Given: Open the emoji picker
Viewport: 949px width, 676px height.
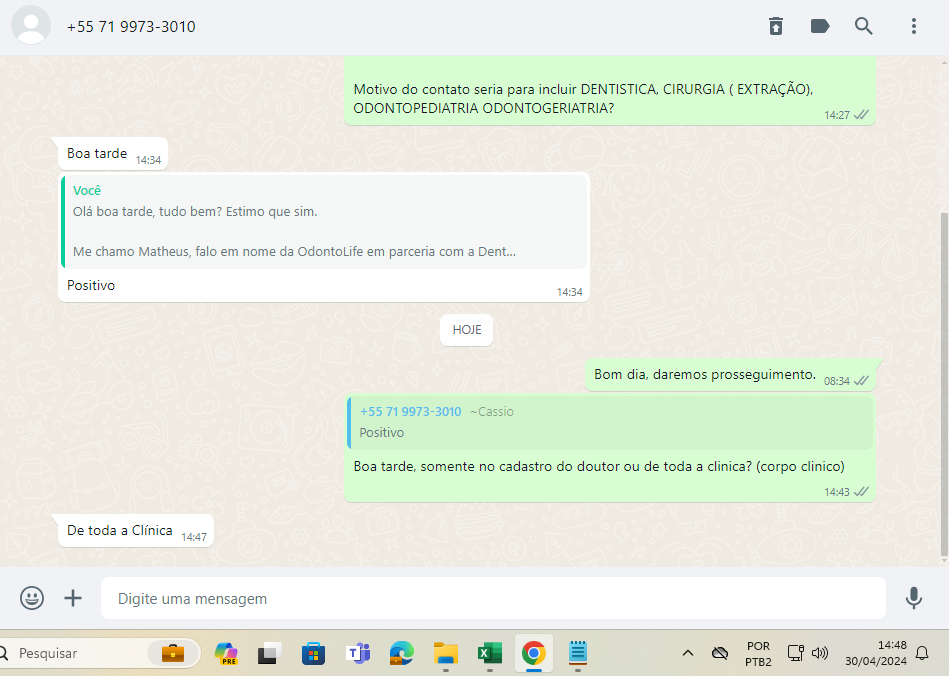Looking at the screenshot, I should click(x=32, y=598).
